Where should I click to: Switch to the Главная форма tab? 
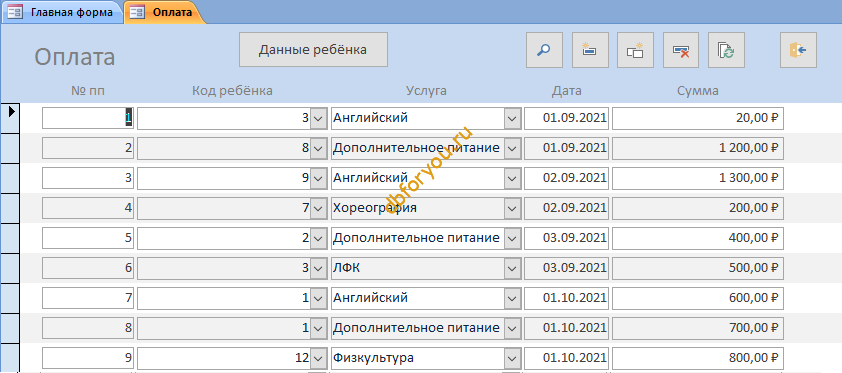click(62, 12)
